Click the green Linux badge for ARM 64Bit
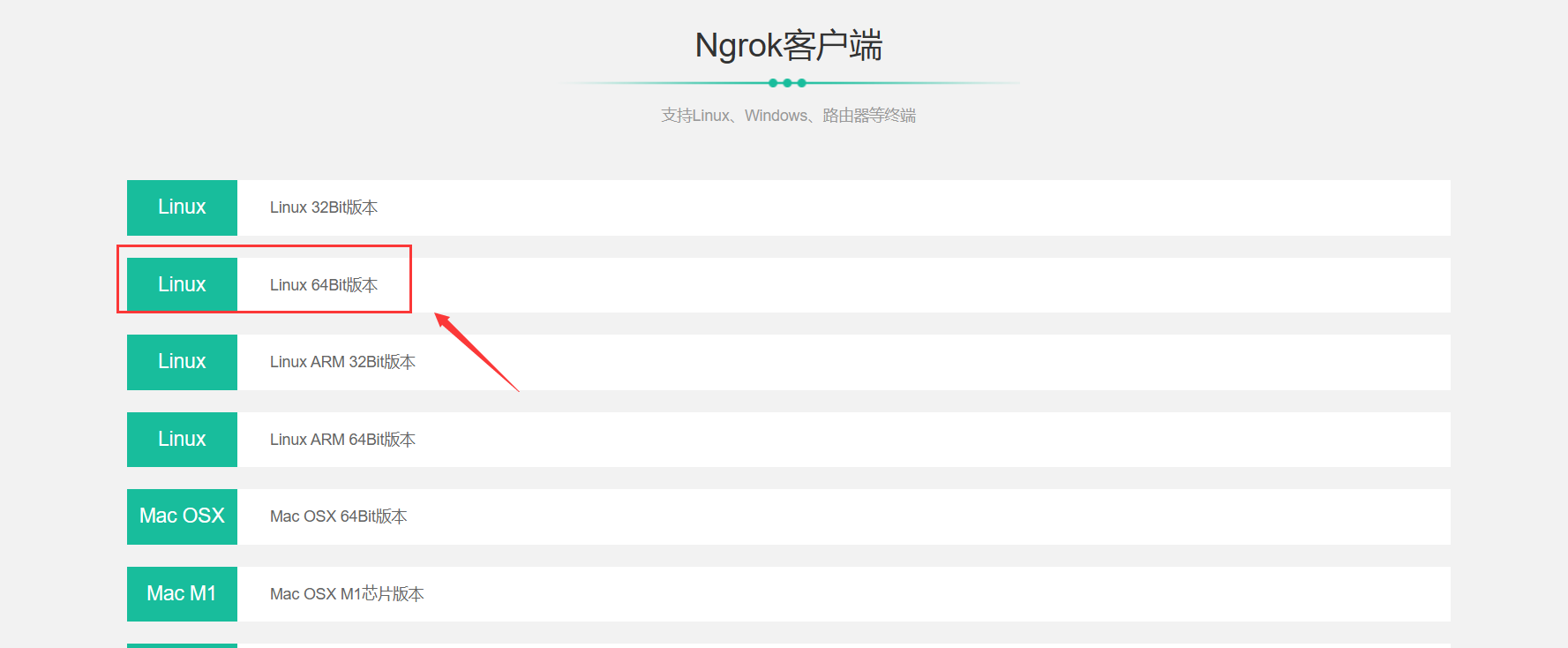Screen dimensions: 1568x648 coord(182,439)
